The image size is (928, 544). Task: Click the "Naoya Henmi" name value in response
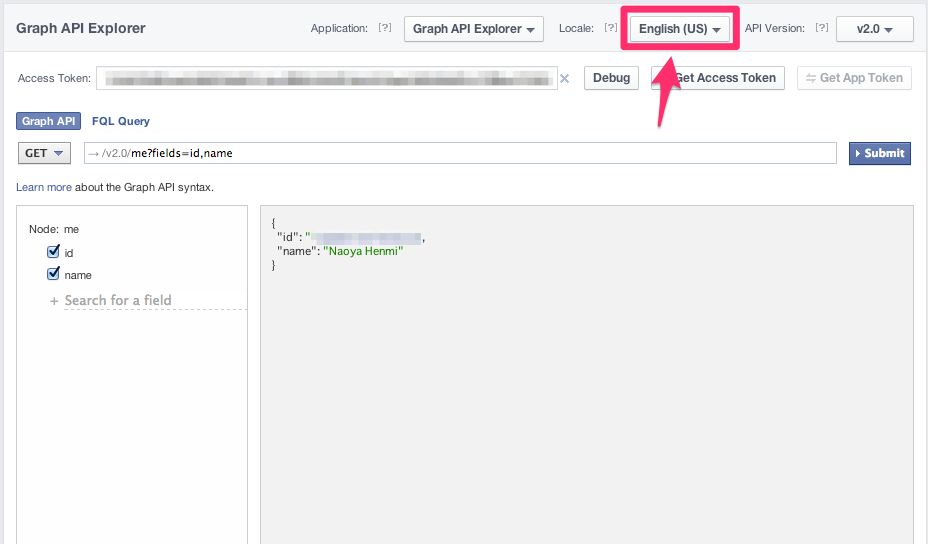363,252
